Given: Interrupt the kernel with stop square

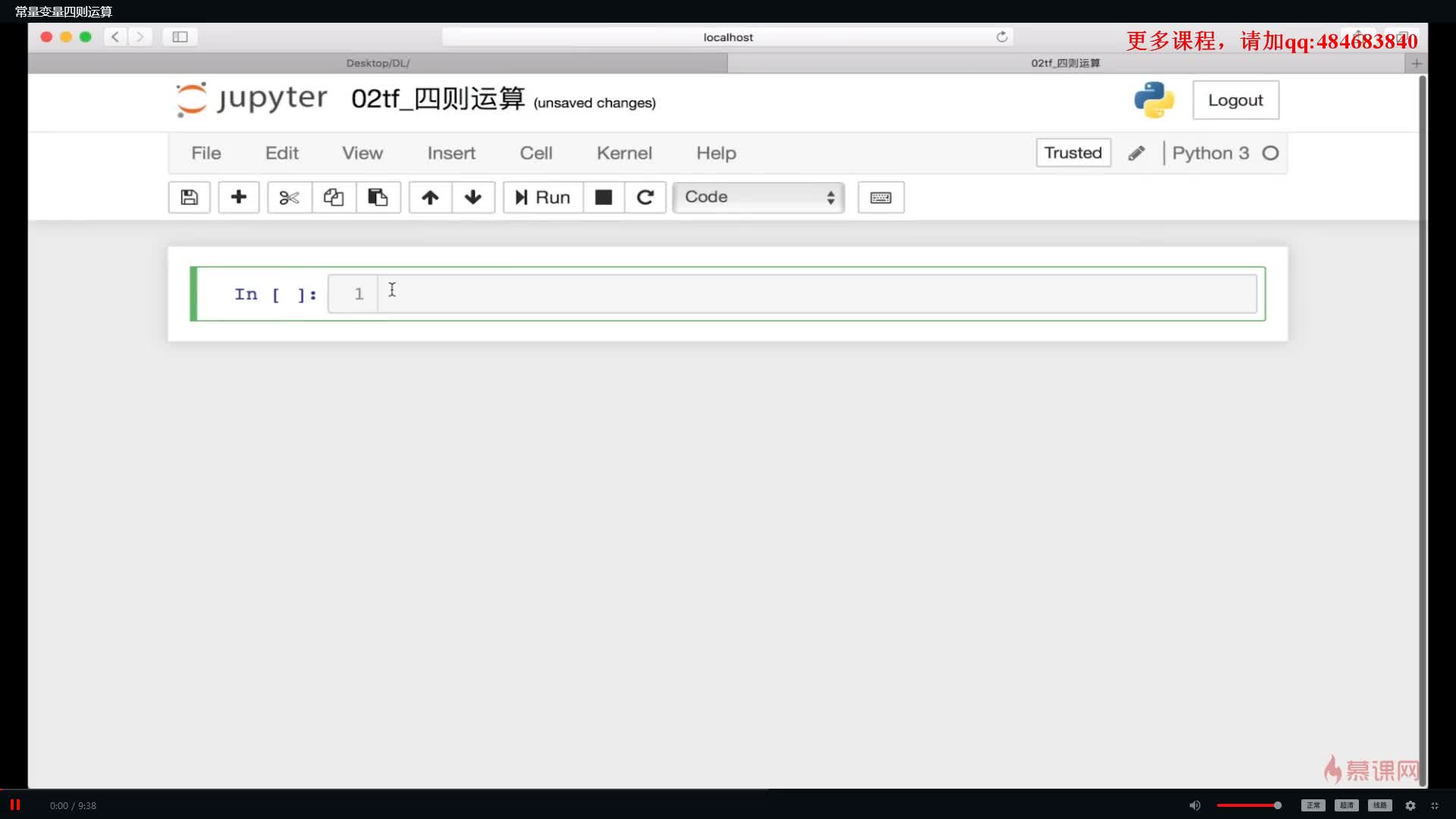Looking at the screenshot, I should point(604,197).
